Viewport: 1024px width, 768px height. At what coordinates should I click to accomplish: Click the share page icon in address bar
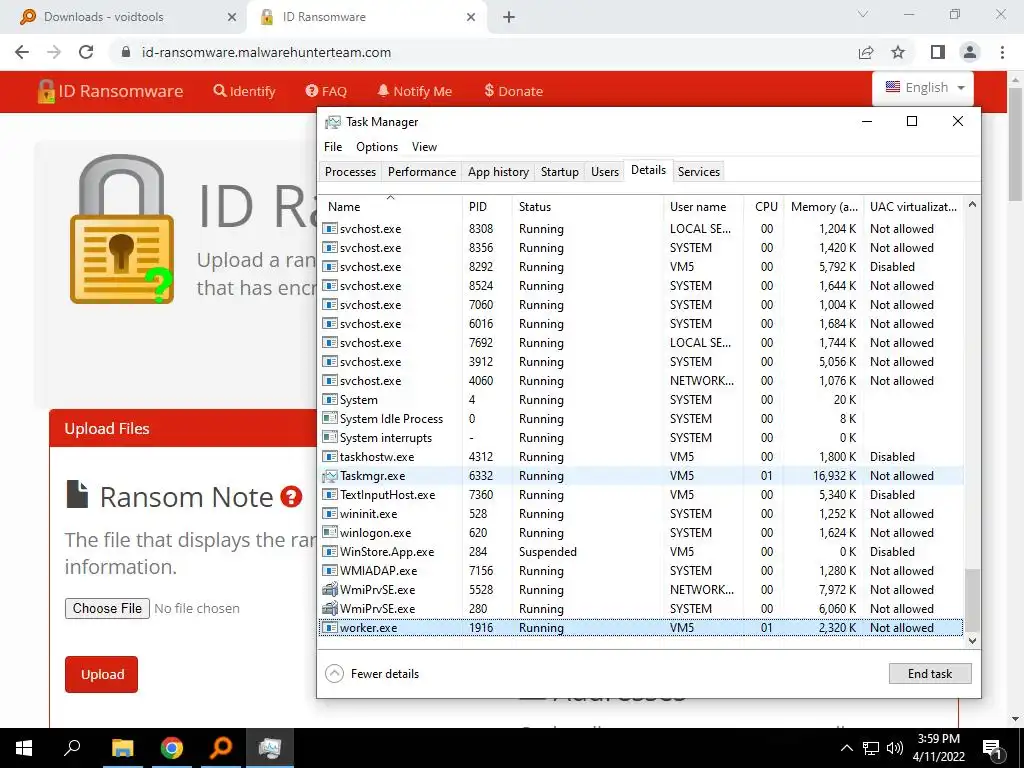coord(866,52)
